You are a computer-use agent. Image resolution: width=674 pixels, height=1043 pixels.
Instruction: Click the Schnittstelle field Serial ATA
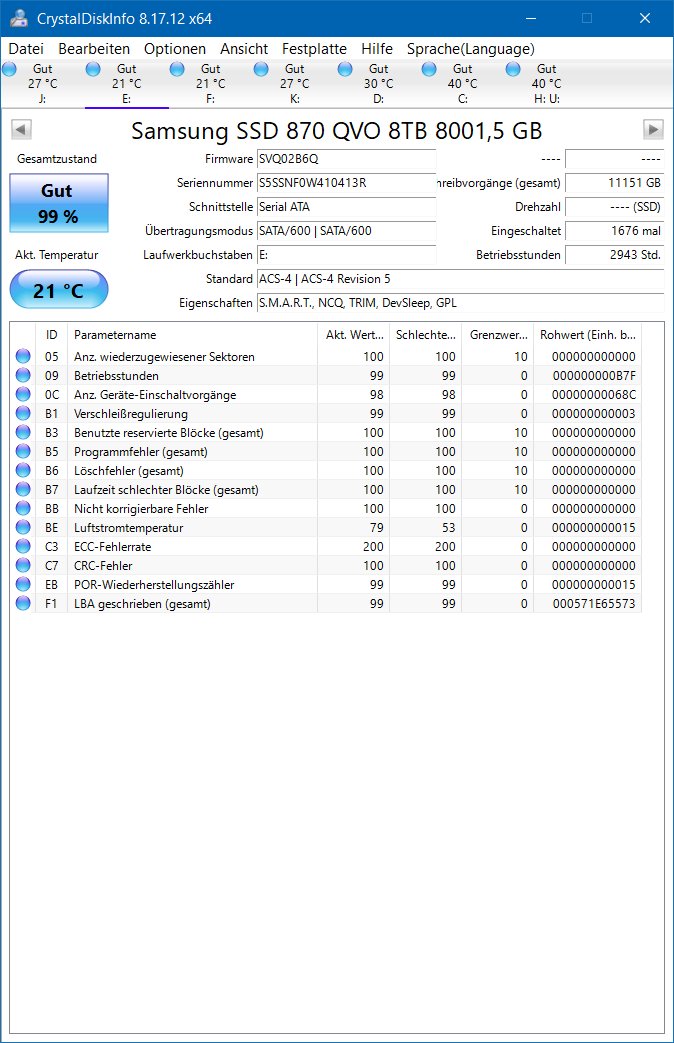point(346,207)
